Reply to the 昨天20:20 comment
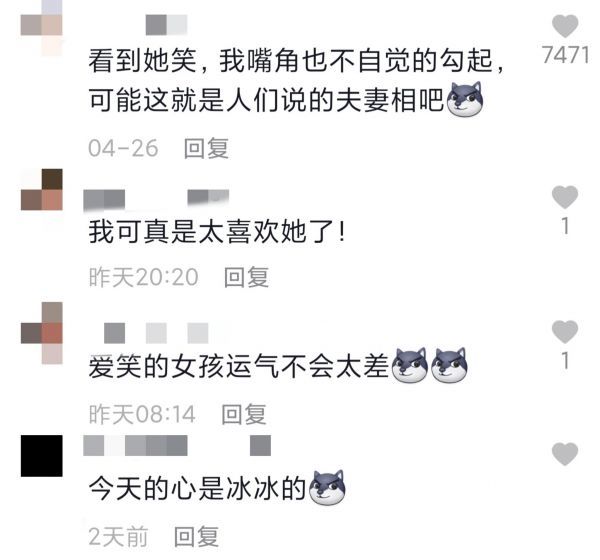The width and height of the screenshot is (600, 560). pos(246,277)
